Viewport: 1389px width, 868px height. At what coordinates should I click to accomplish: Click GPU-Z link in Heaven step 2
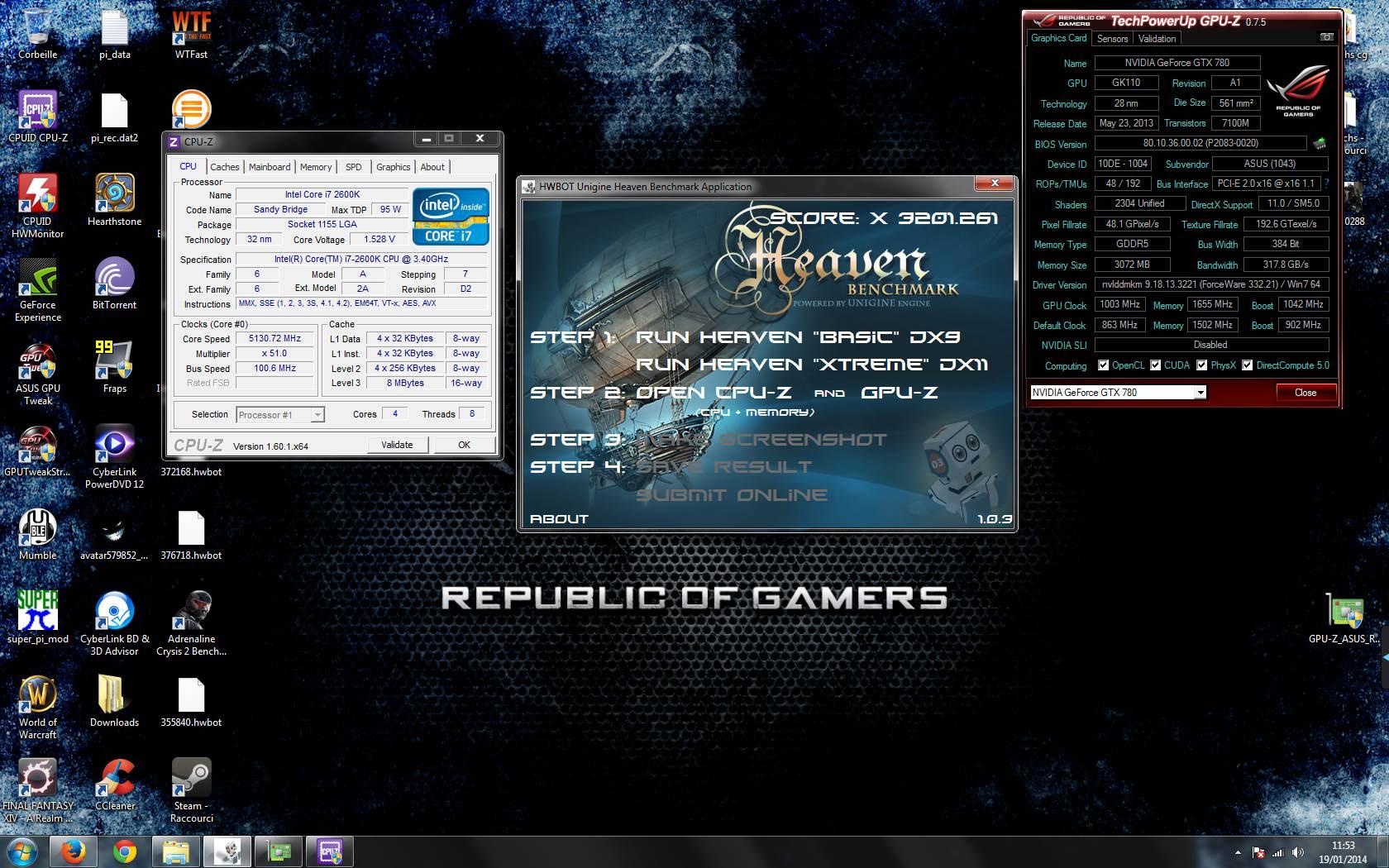900,393
